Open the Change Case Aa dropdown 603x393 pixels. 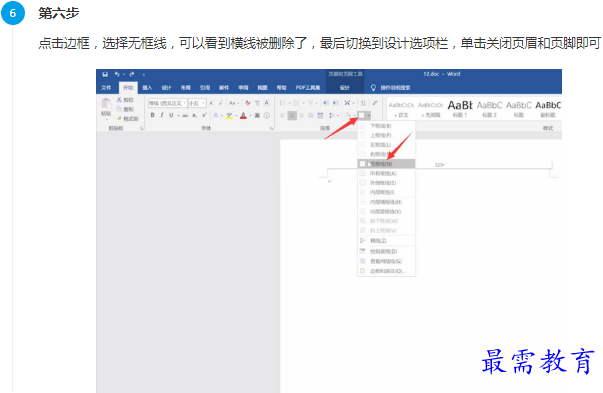[233, 103]
